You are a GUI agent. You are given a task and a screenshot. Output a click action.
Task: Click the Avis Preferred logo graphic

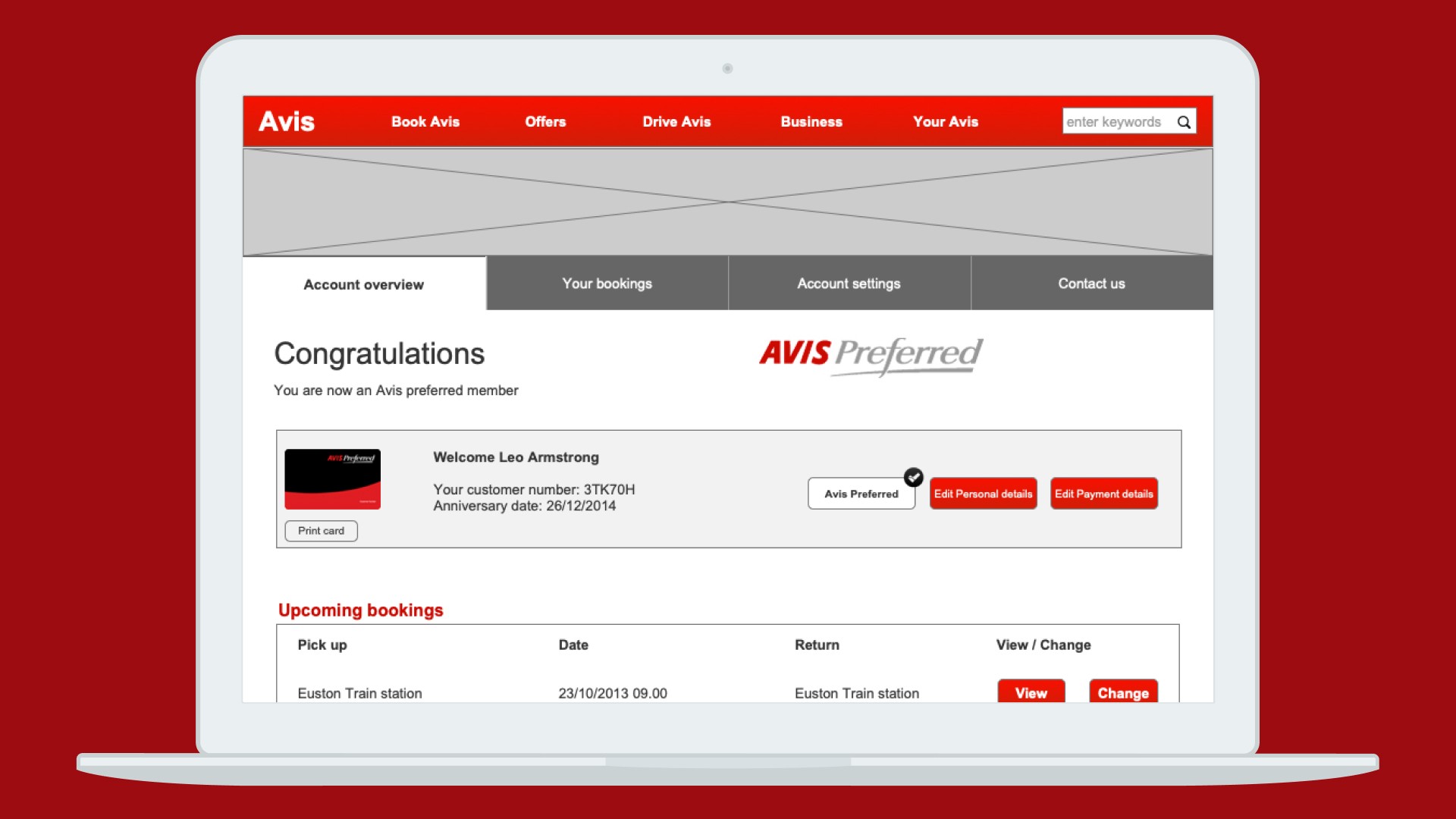click(871, 356)
